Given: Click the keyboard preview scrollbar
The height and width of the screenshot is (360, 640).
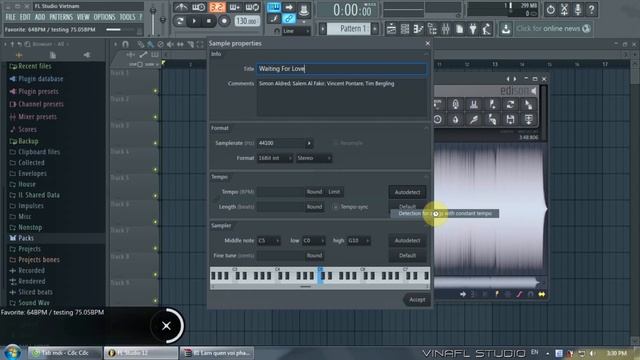Looking at the screenshot, I should [x=319, y=287].
